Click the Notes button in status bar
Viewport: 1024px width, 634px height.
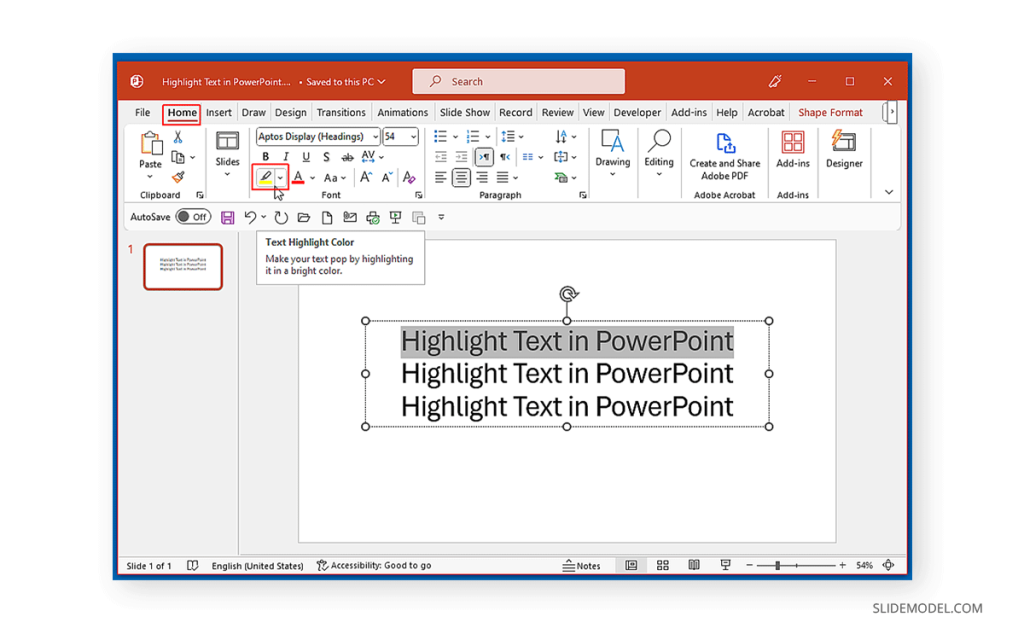(583, 565)
